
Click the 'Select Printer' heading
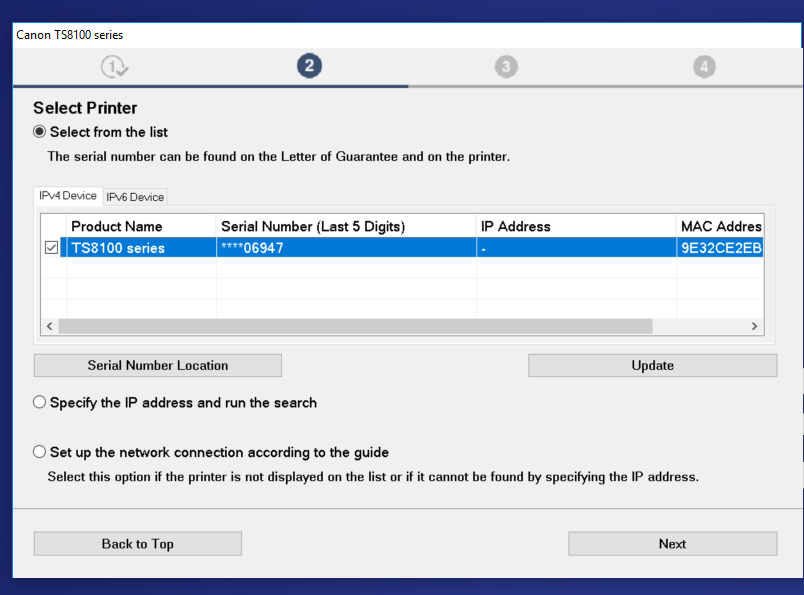(85, 108)
